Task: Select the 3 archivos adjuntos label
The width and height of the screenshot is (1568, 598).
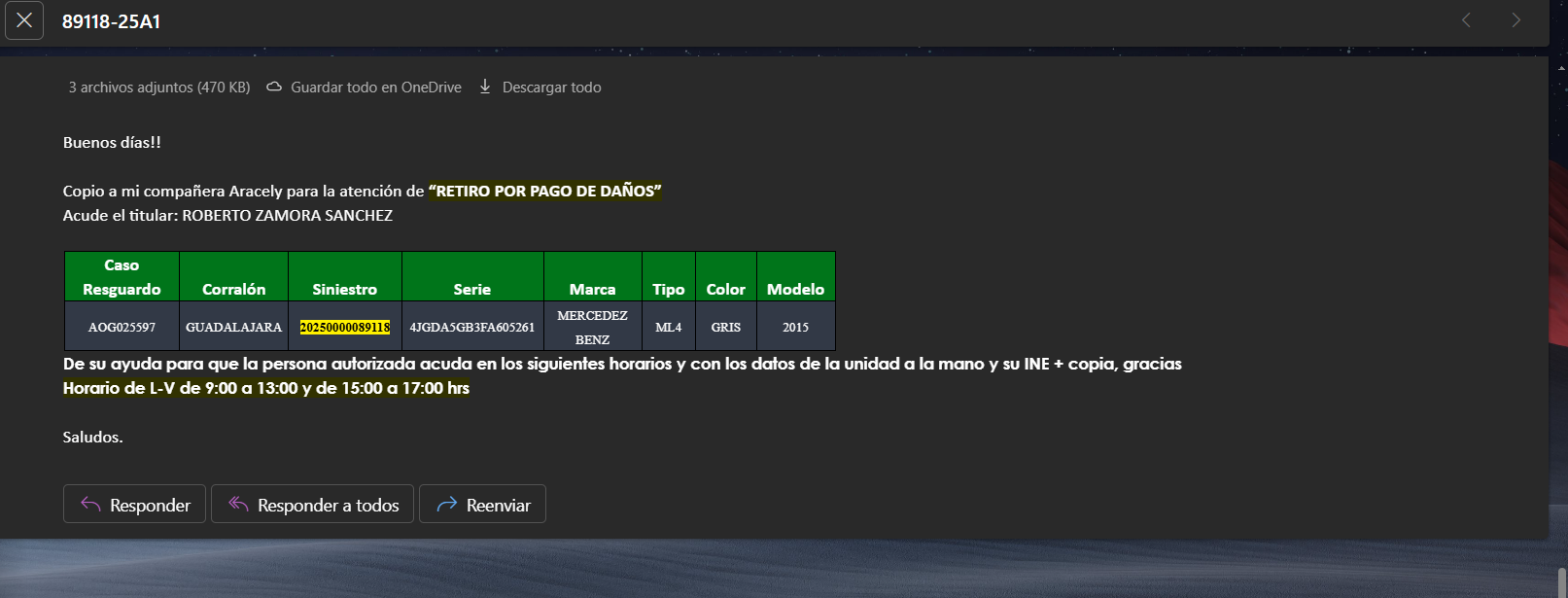Action: click(x=159, y=88)
